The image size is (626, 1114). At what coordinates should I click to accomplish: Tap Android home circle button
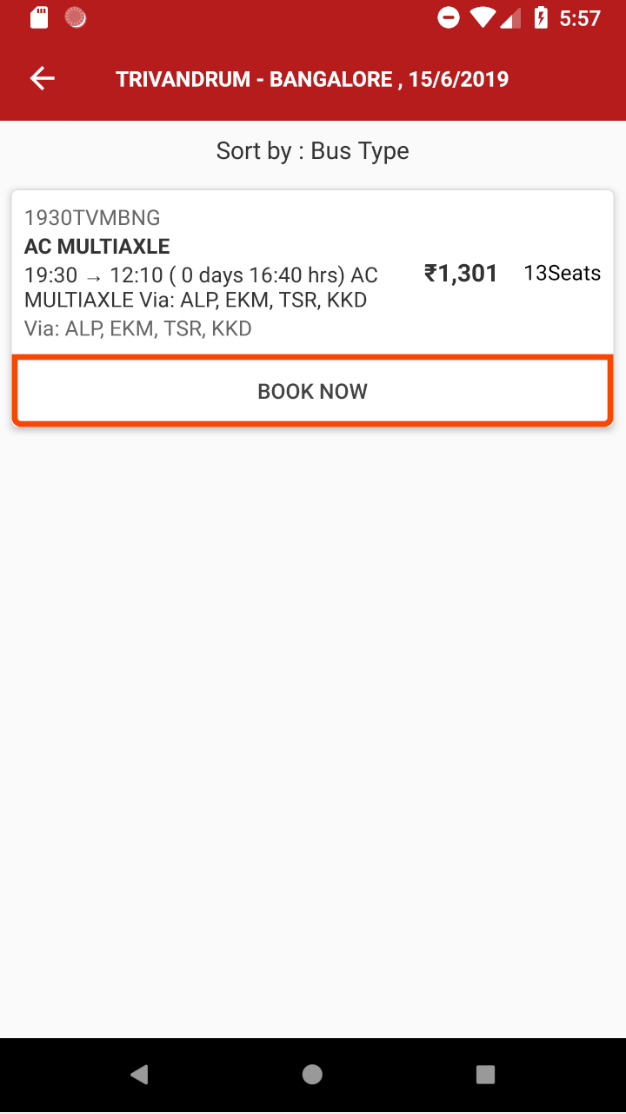[x=313, y=1074]
